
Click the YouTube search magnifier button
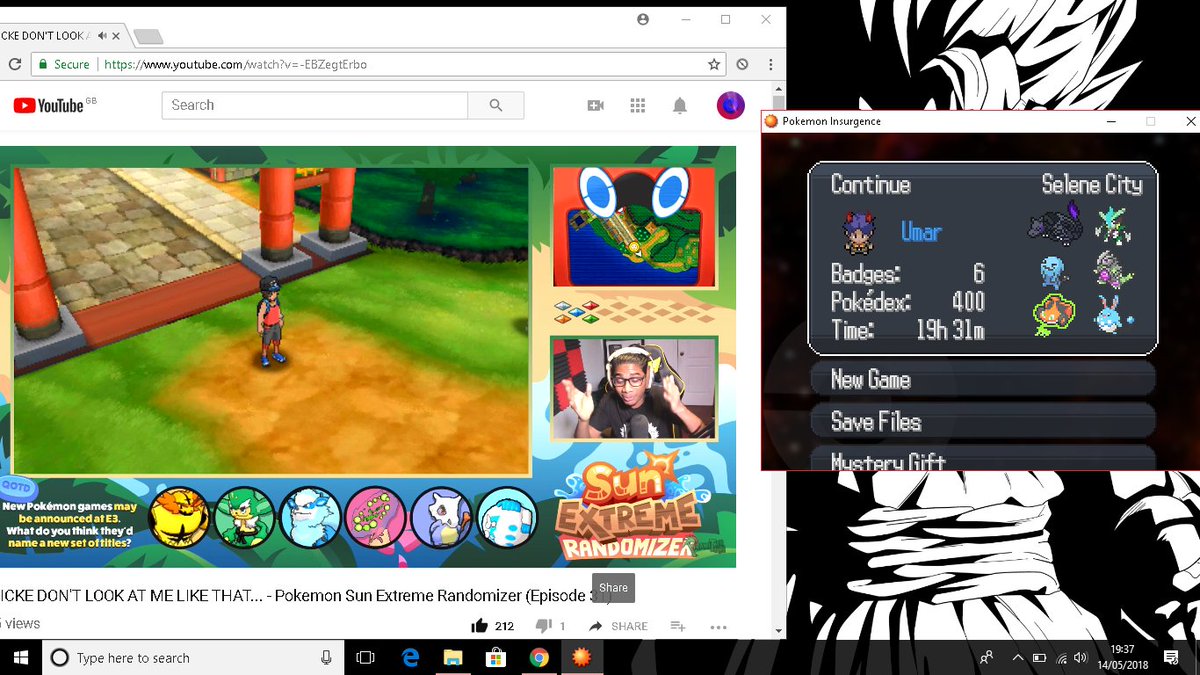[496, 105]
